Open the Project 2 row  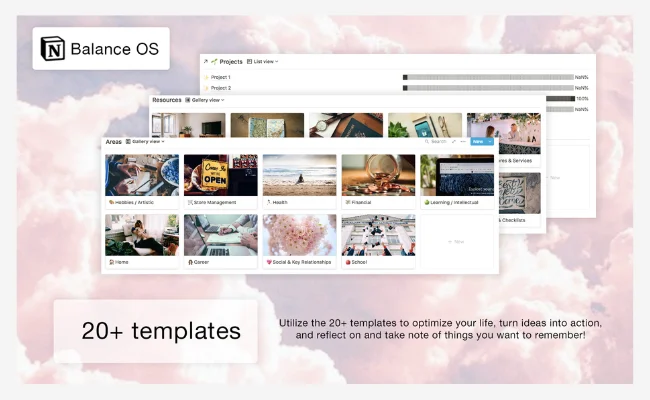tap(396, 88)
